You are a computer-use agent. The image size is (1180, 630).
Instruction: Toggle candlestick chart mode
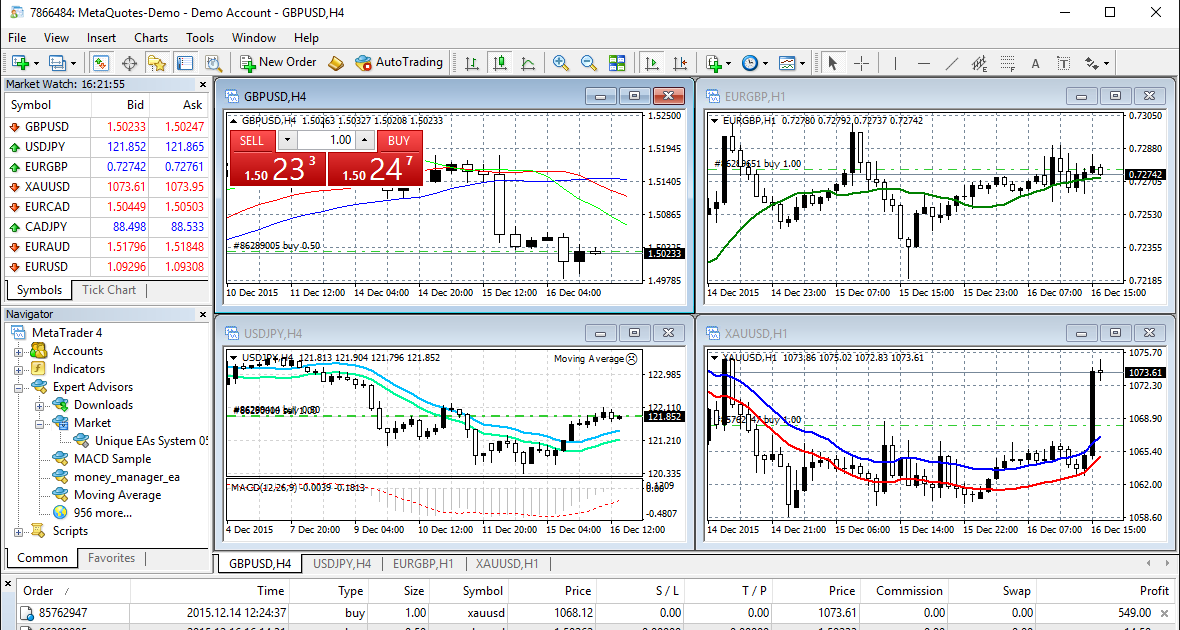coord(500,62)
